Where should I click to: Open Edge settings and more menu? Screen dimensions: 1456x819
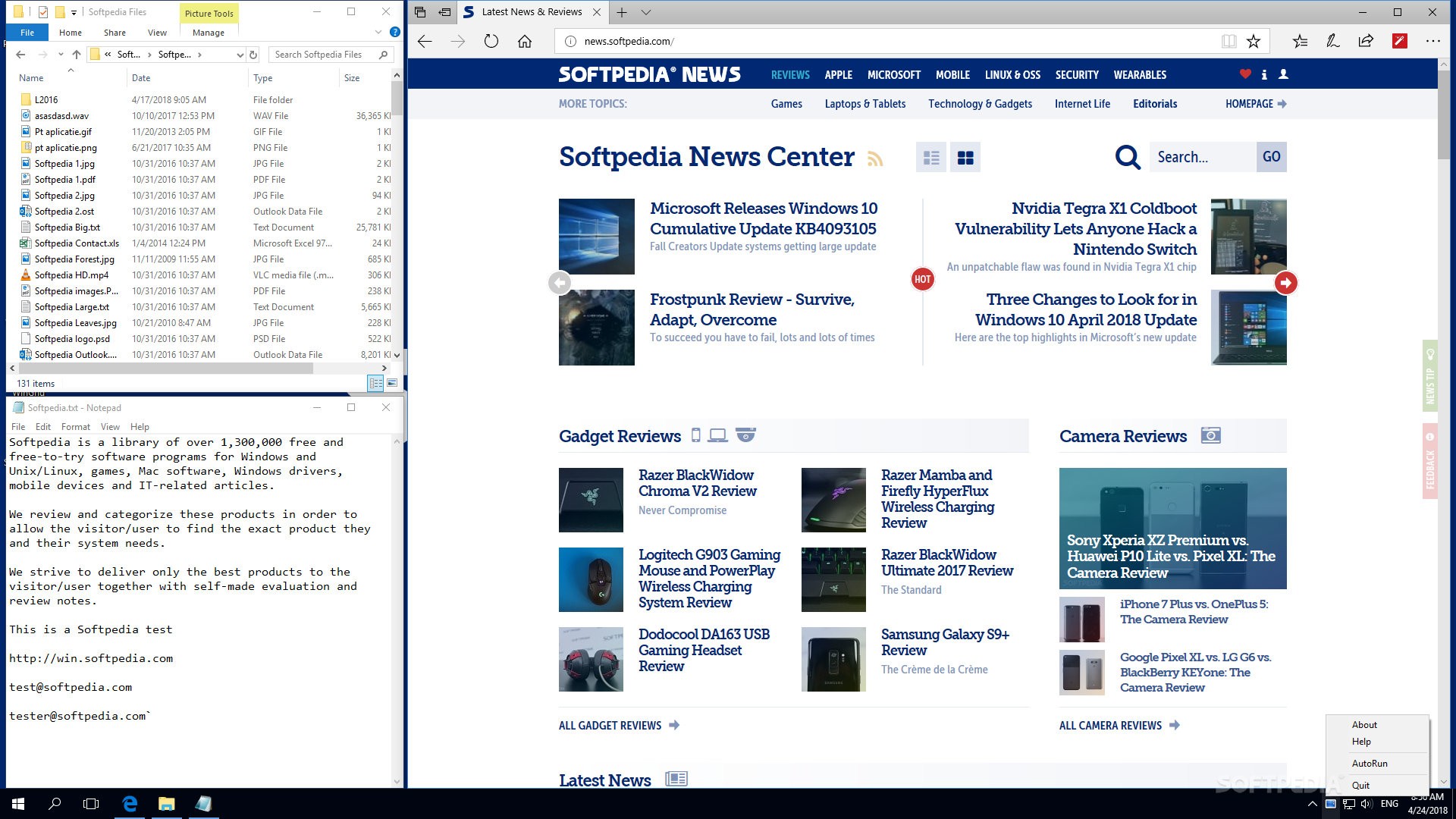(1432, 41)
